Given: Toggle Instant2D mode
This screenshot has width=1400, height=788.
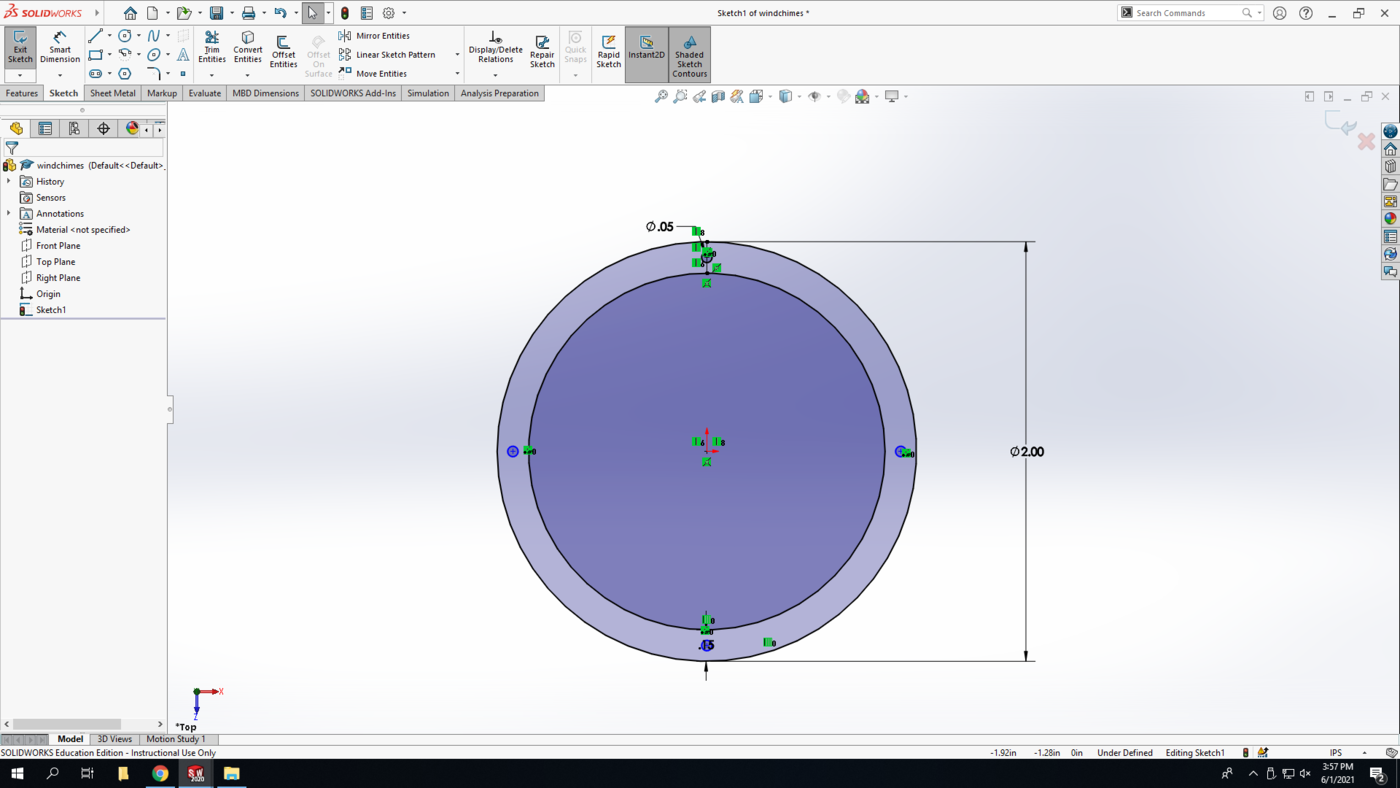Looking at the screenshot, I should click(646, 48).
